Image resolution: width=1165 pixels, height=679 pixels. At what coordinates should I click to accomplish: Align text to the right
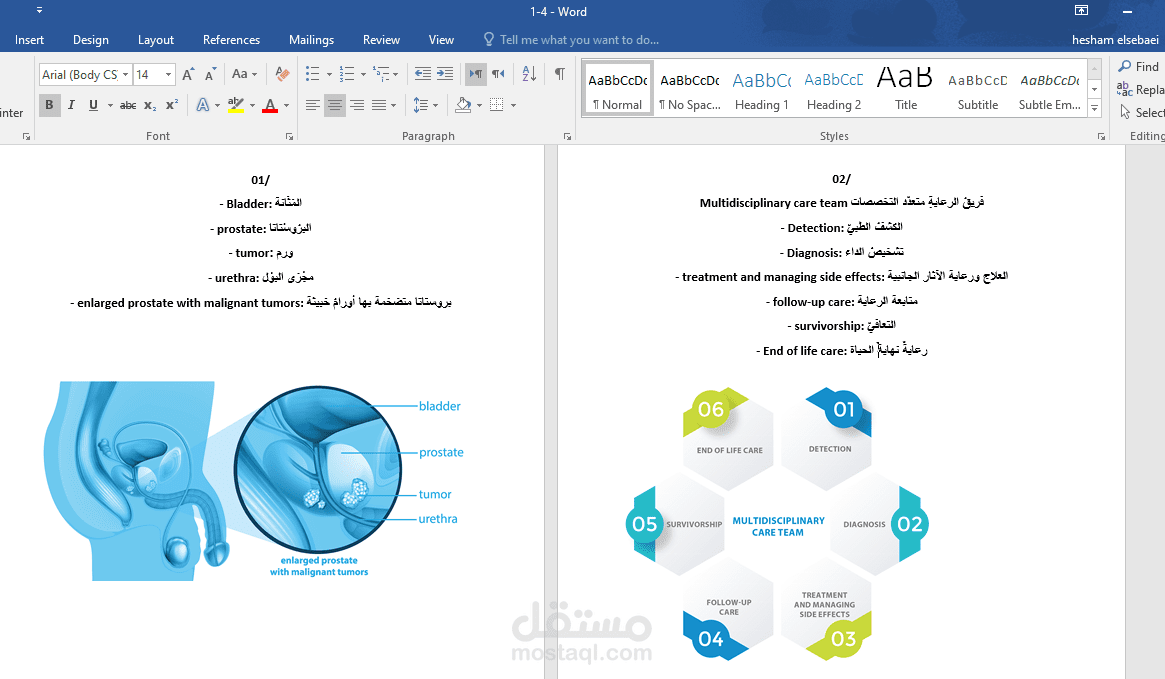pos(357,105)
